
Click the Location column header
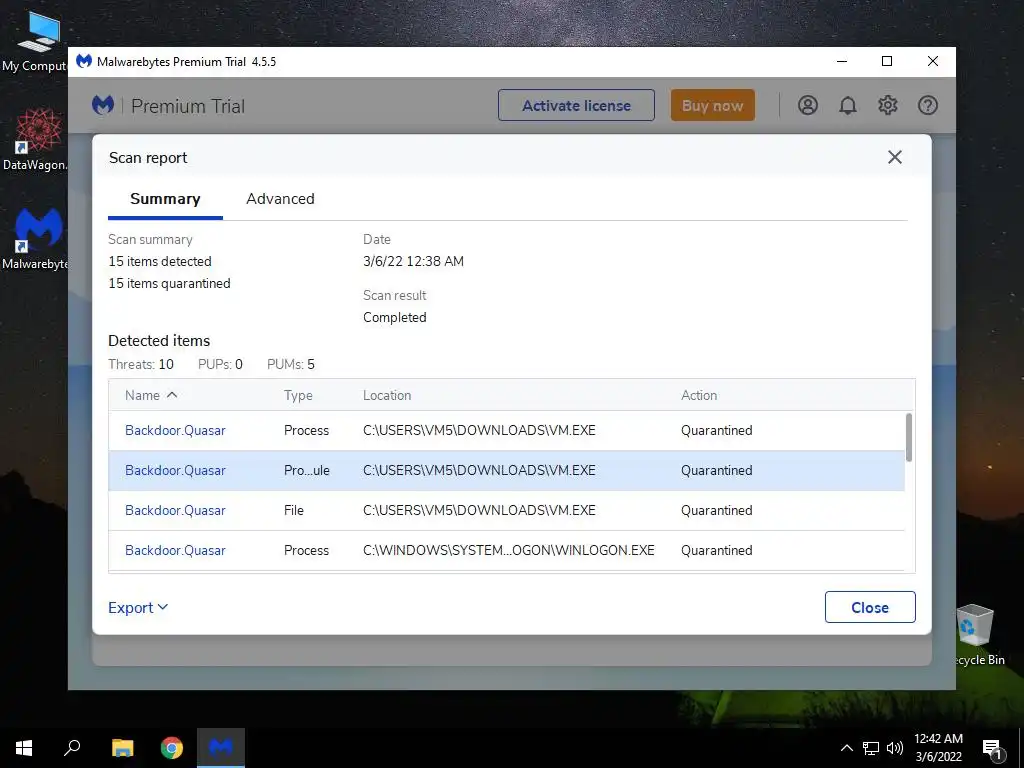coord(387,395)
